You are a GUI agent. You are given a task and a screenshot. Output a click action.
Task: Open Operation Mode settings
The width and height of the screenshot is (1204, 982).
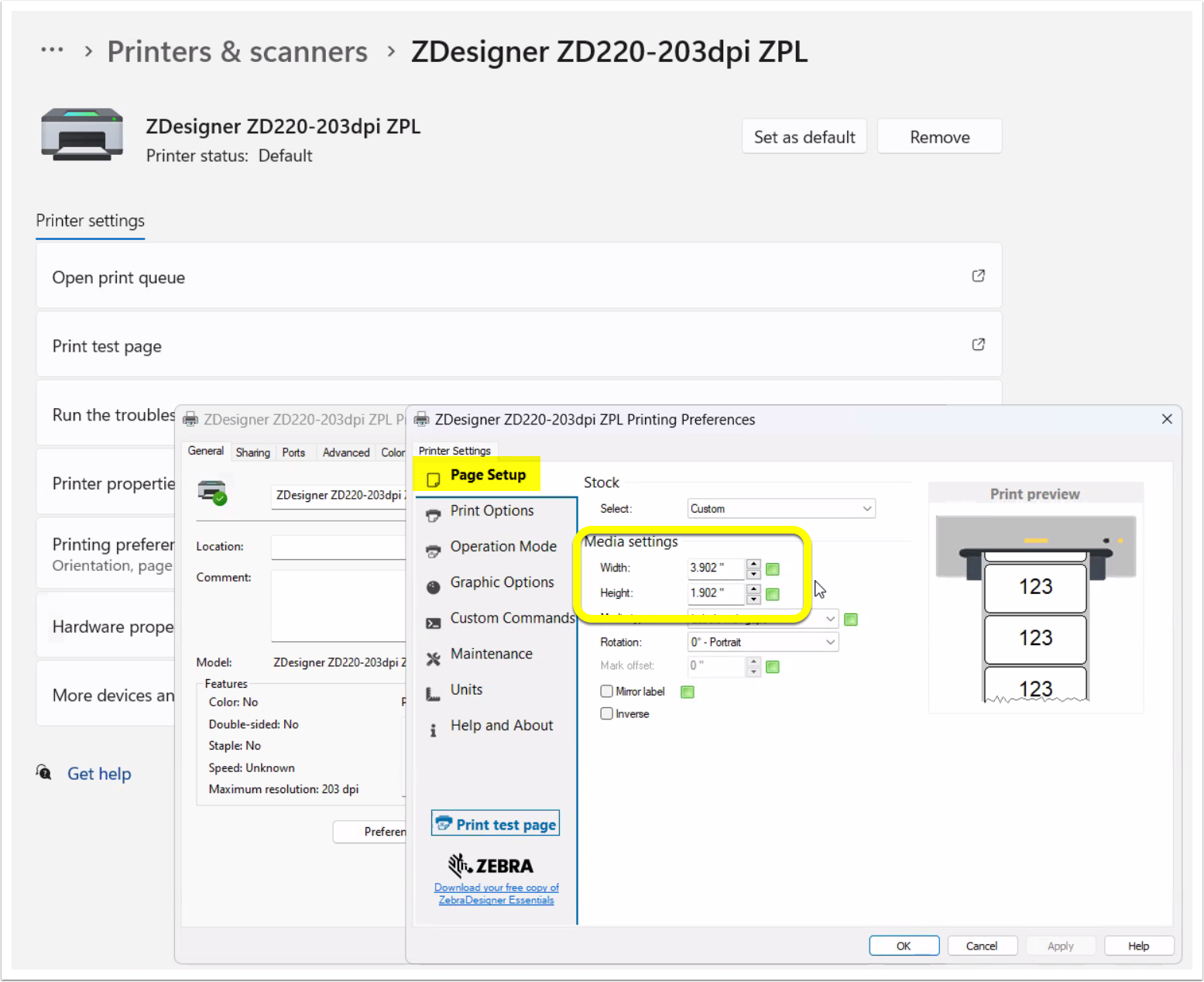pos(503,546)
